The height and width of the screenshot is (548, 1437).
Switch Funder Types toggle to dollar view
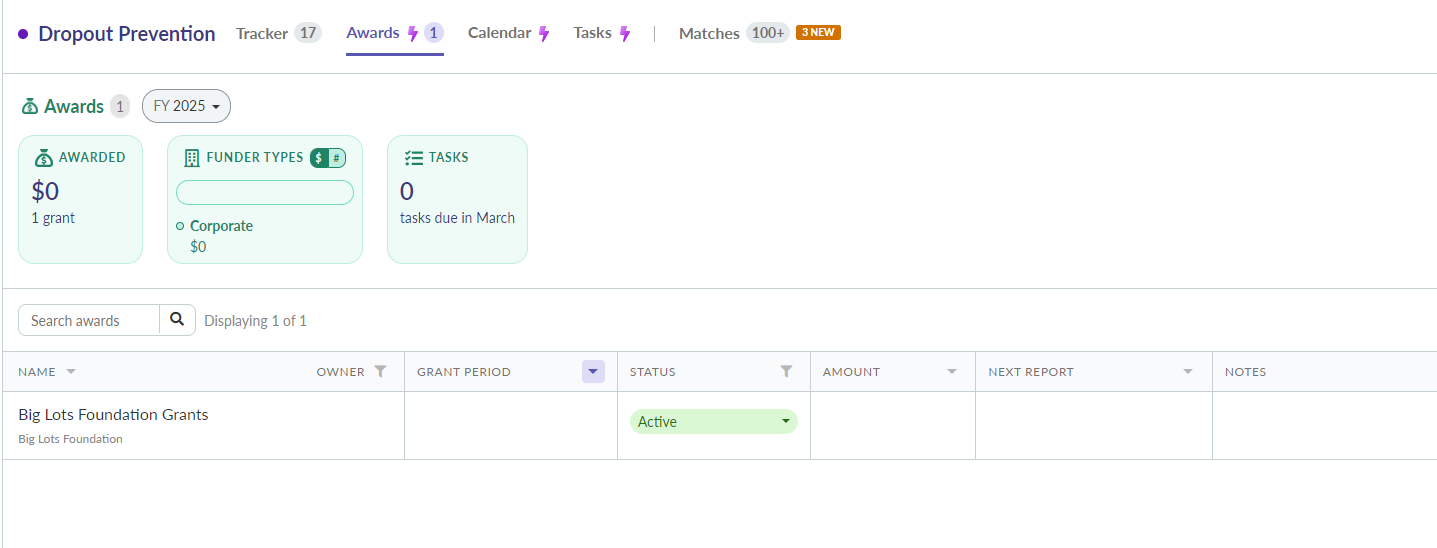(319, 158)
